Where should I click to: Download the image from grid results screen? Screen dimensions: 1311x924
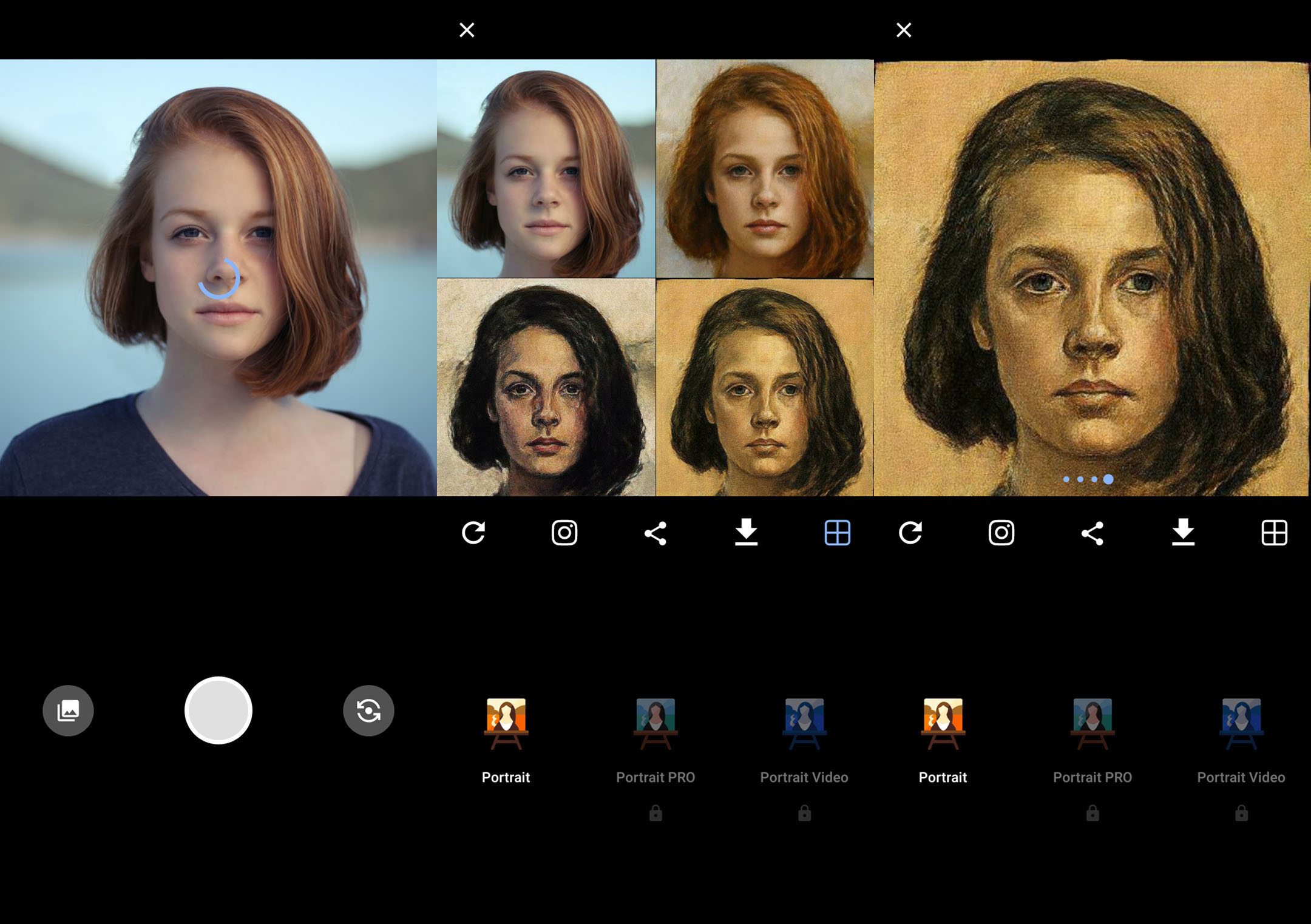(x=747, y=532)
